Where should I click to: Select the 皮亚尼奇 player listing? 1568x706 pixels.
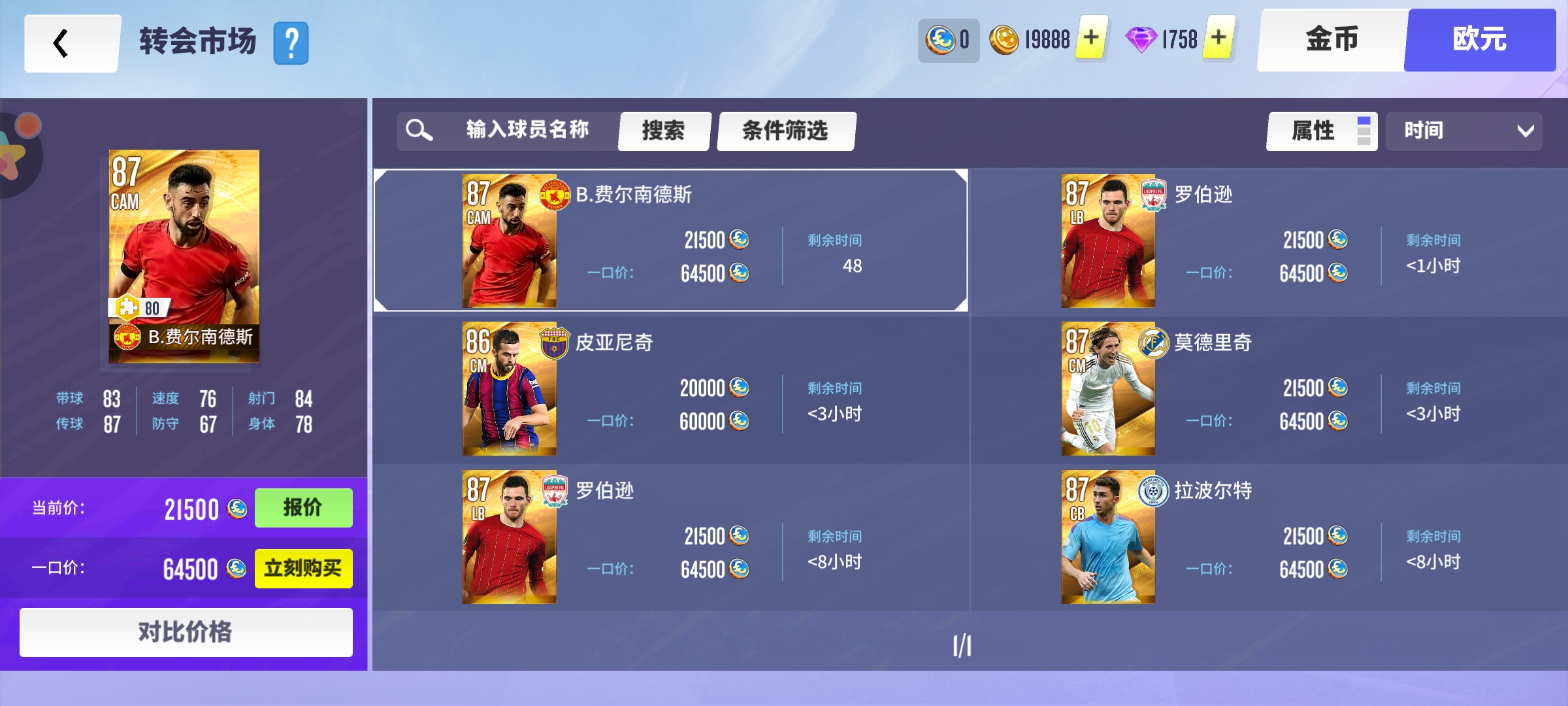(x=670, y=389)
